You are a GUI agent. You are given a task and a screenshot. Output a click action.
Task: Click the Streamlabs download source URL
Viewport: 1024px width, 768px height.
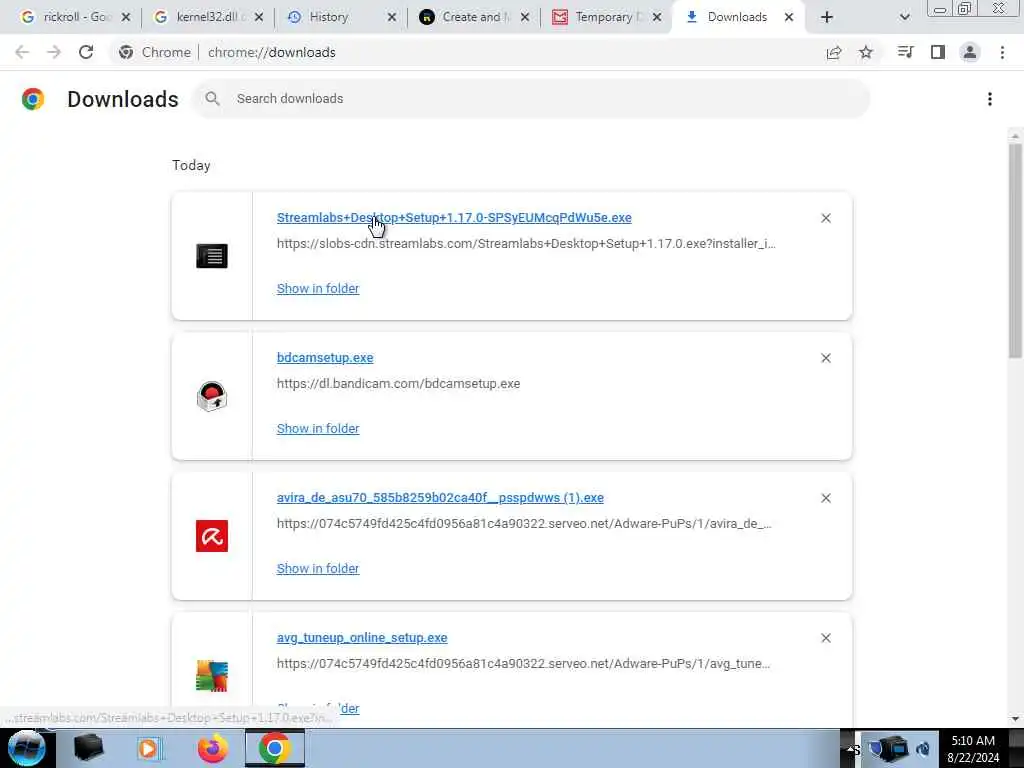[526, 244]
